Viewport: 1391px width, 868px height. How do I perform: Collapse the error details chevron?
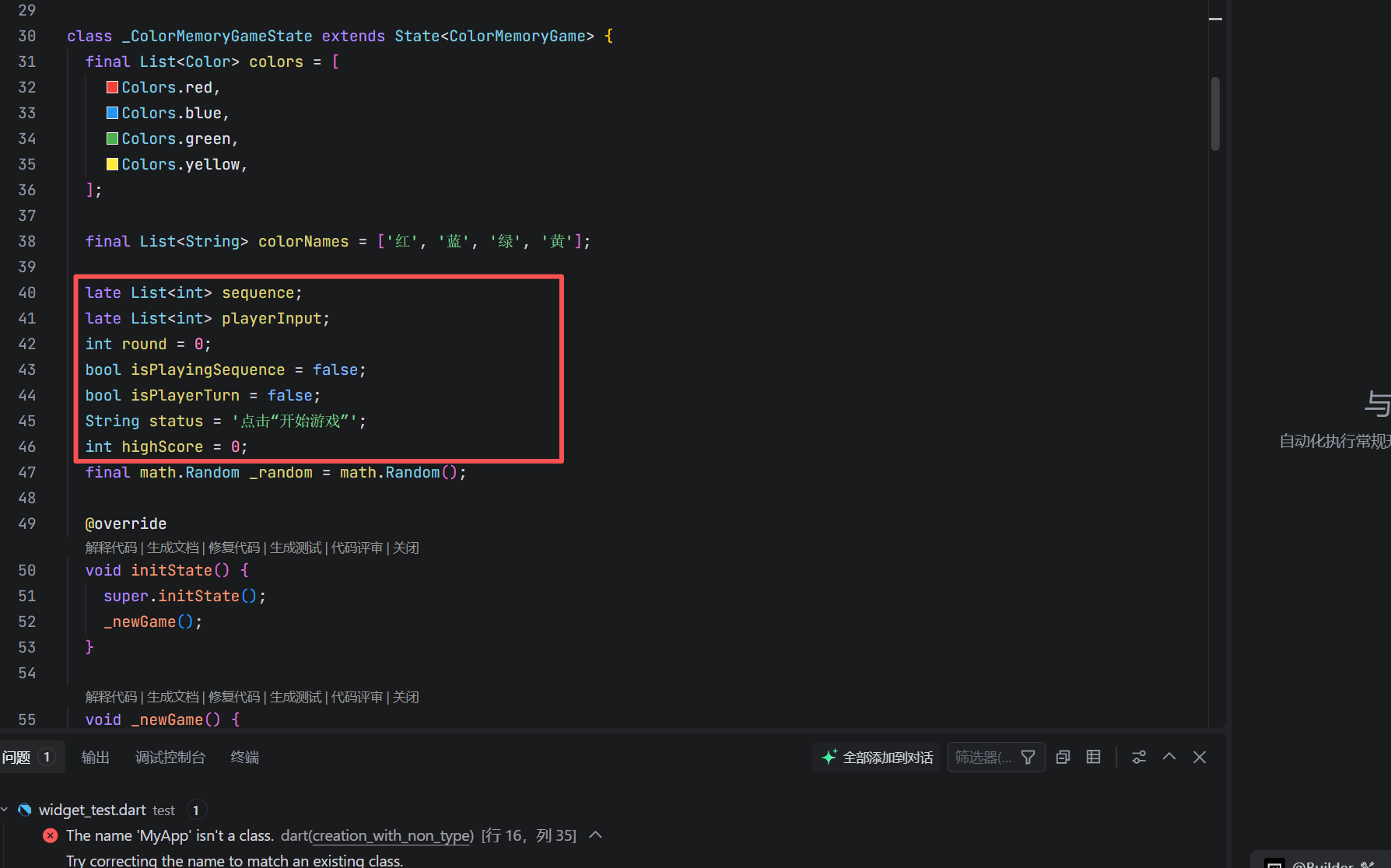(596, 835)
